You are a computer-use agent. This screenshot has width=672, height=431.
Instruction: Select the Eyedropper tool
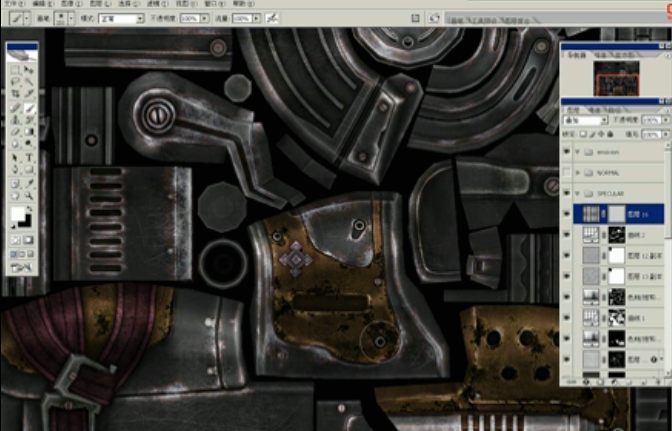[x=29, y=184]
